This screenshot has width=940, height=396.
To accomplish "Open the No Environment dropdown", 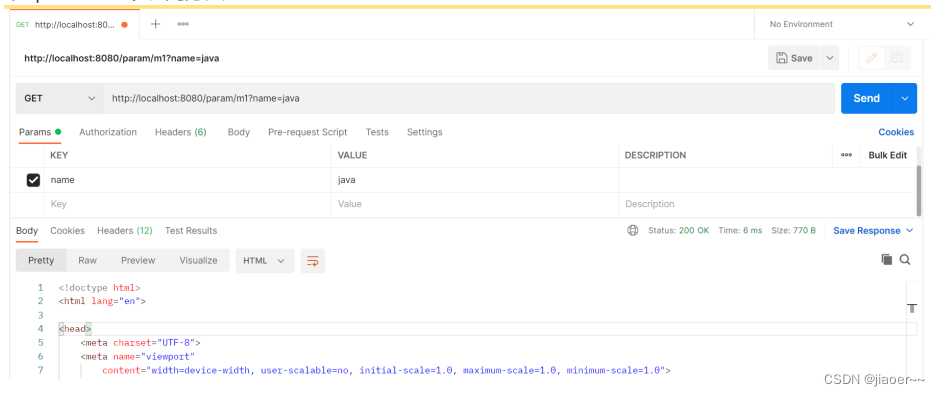I will [842, 24].
